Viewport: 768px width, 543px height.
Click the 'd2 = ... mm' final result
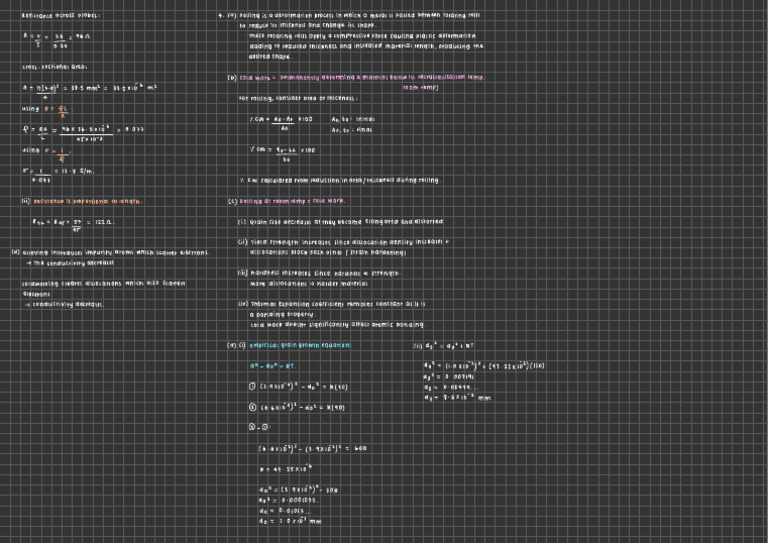click(457, 398)
